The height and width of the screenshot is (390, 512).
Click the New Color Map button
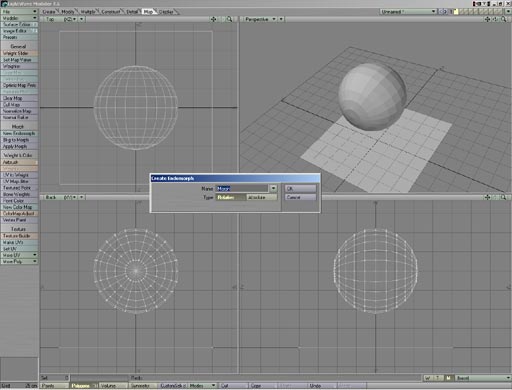pyautogui.click(x=19, y=207)
